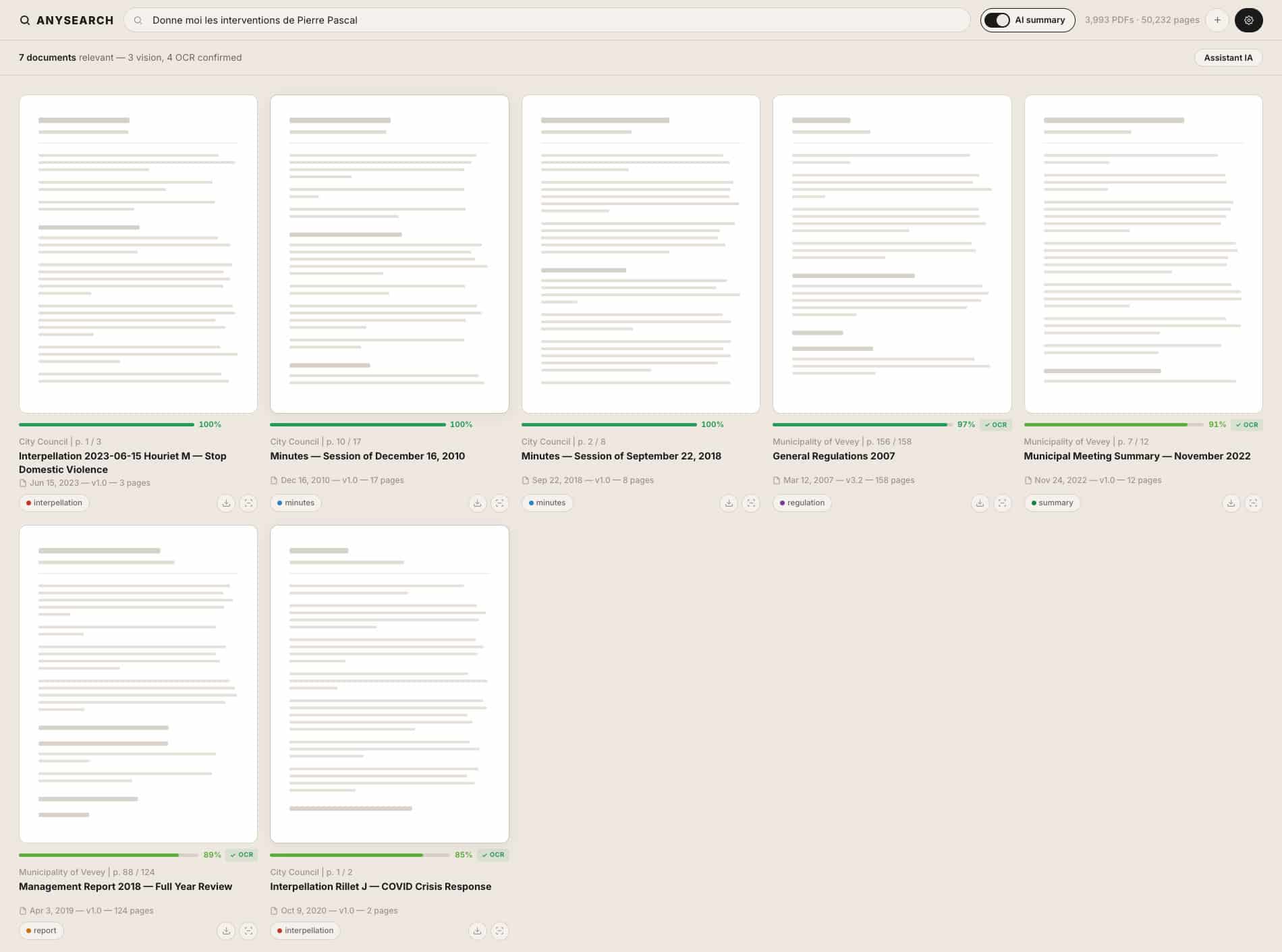Viewport: 1282px width, 952px height.
Task: Click the 85% relevance bar of Rillet J
Action: pos(360,855)
